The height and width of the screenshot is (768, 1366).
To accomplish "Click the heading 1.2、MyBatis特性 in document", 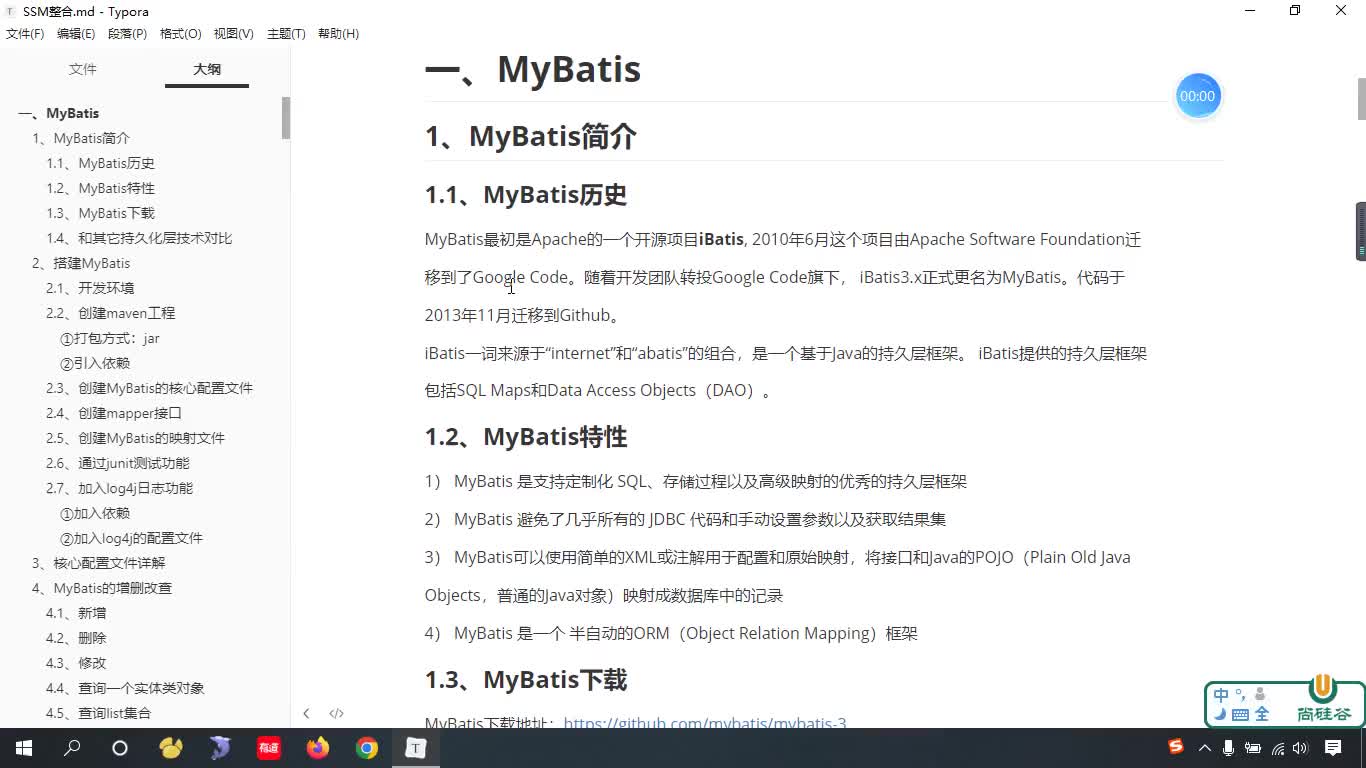I will [x=526, y=437].
